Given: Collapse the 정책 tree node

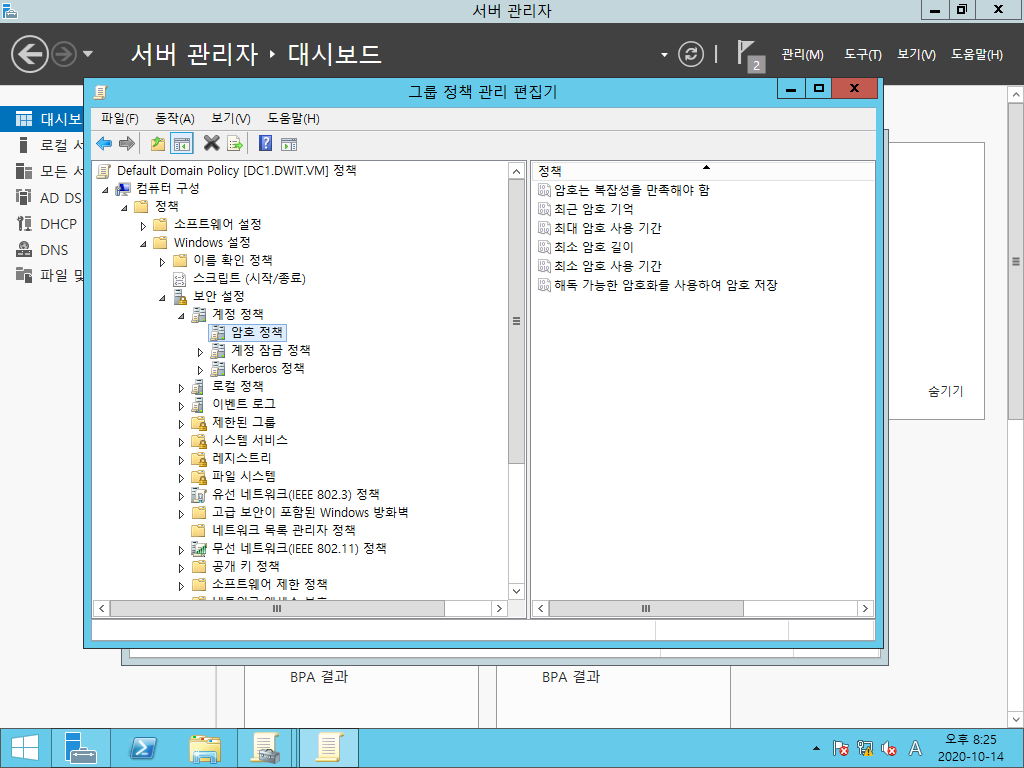Looking at the screenshot, I should [x=124, y=208].
